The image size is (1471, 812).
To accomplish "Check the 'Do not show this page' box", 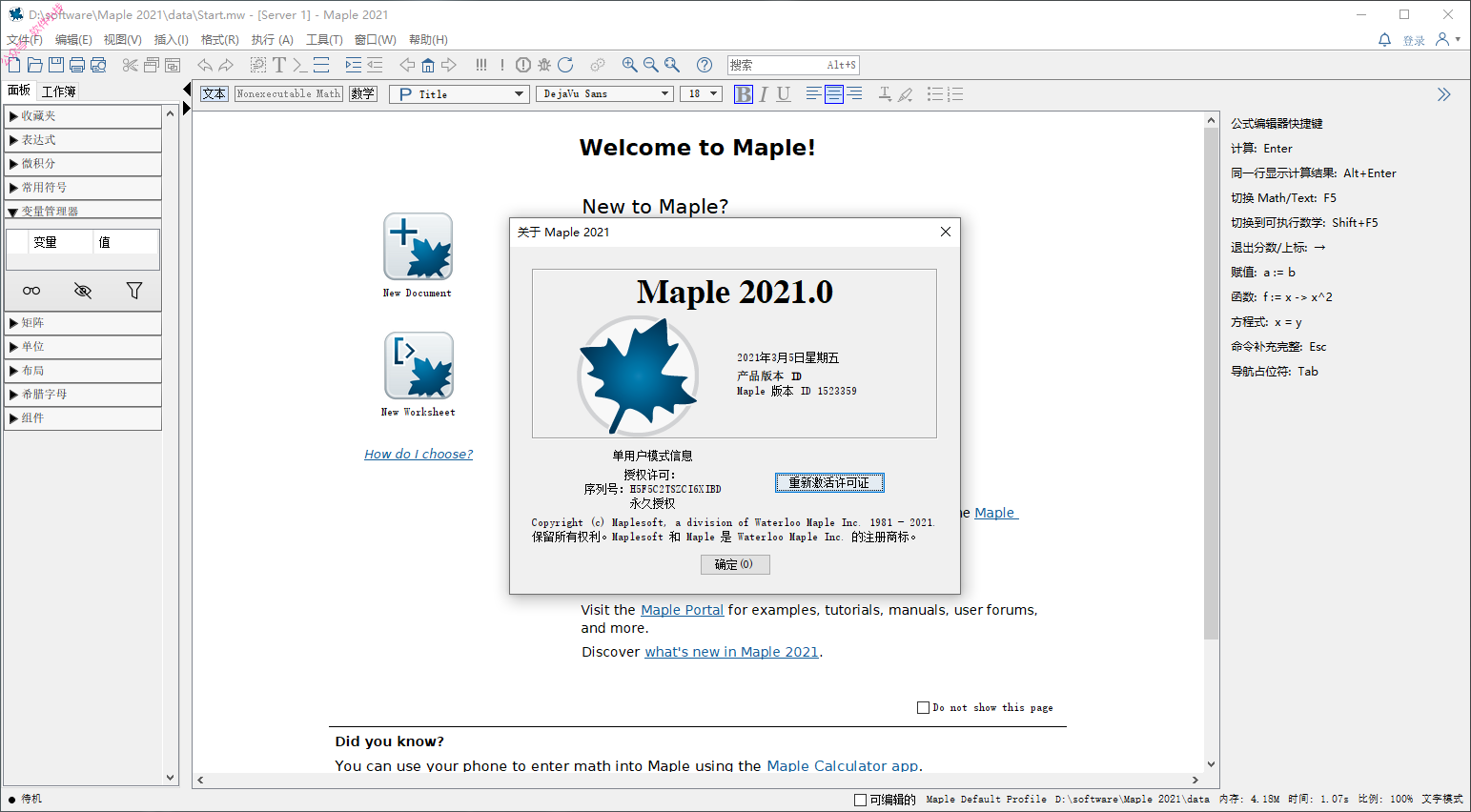I will click(923, 707).
